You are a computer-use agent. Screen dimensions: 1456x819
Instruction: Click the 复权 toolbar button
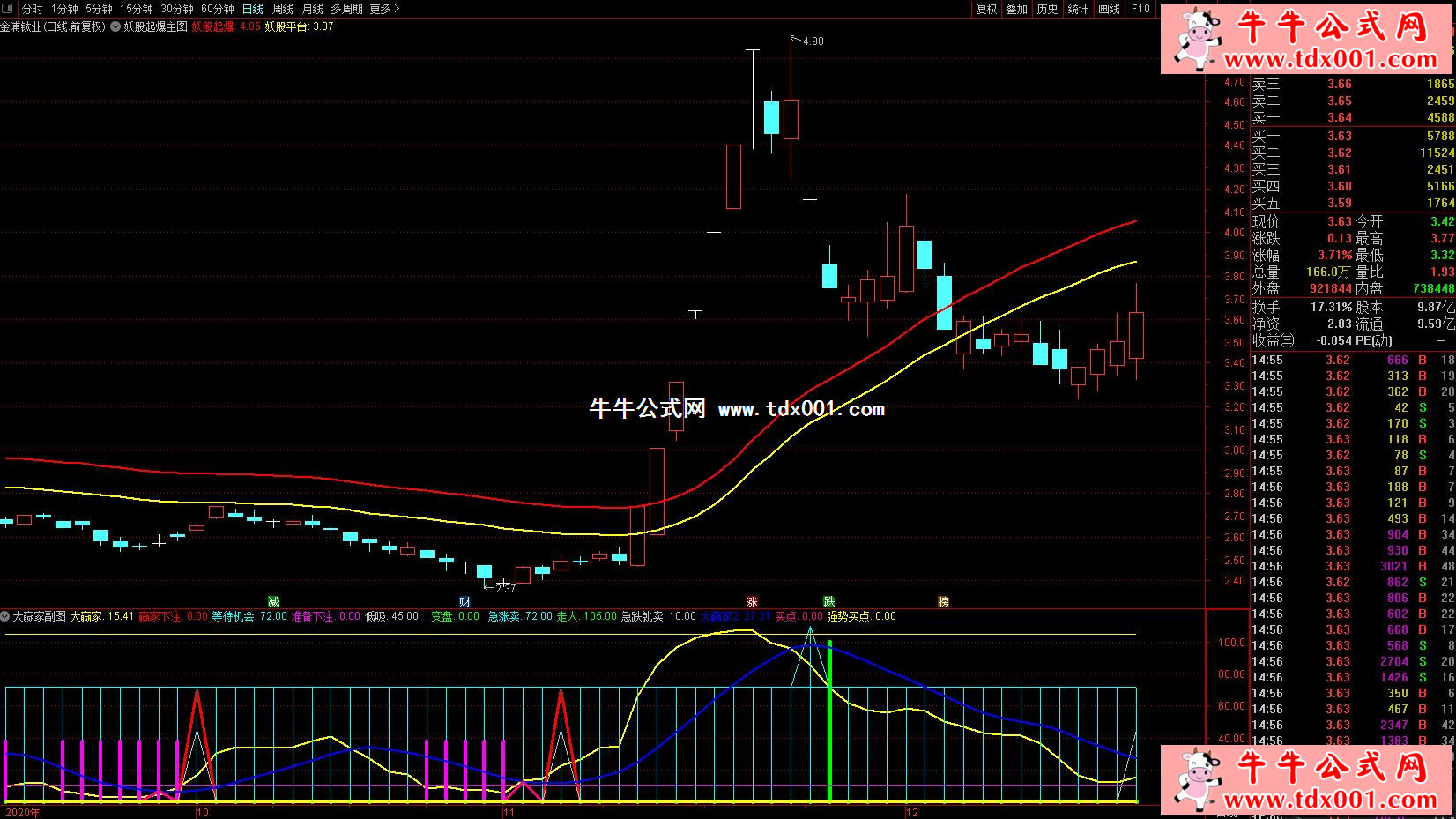[x=987, y=9]
